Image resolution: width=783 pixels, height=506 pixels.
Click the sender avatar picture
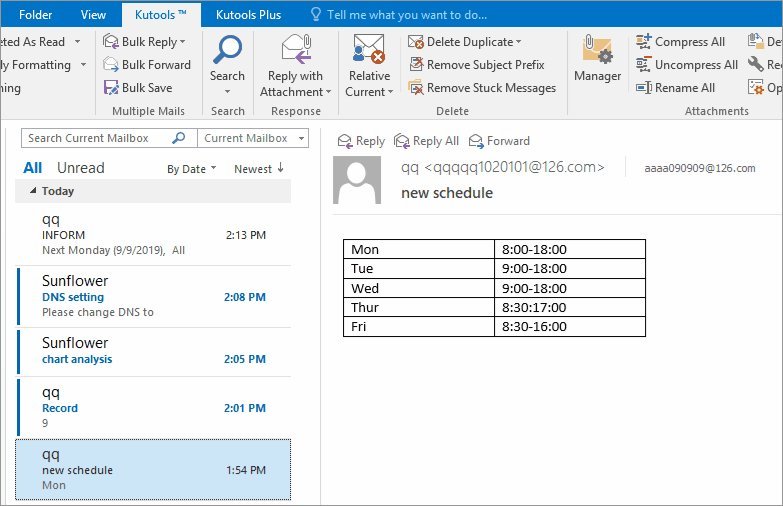(357, 180)
